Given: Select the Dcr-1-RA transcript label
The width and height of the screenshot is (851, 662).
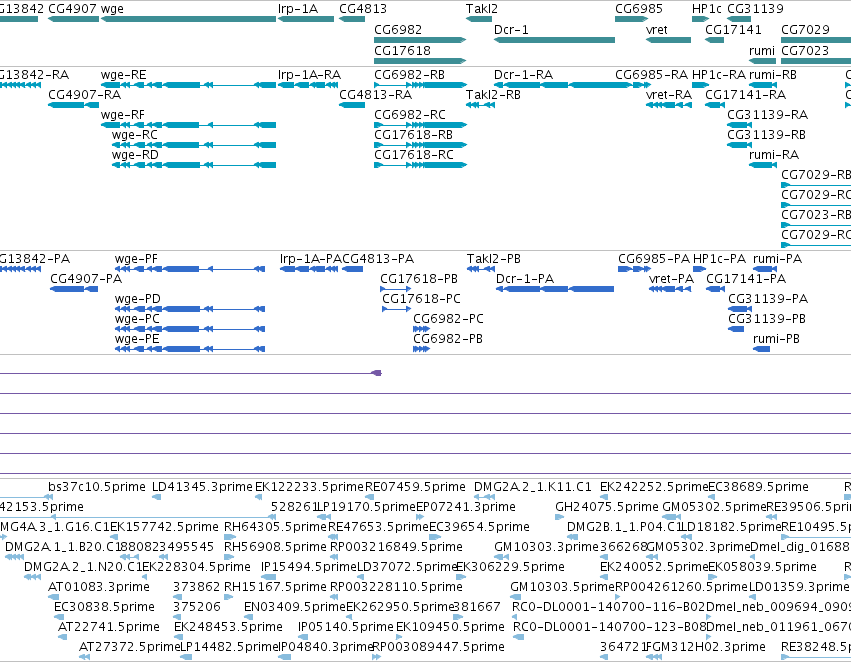Looking at the screenshot, I should tap(523, 75).
